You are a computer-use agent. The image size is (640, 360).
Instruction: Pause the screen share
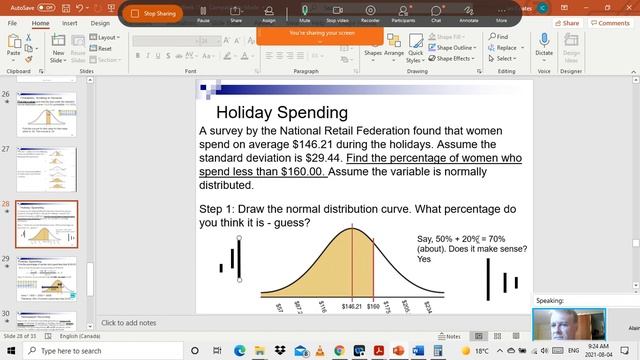coord(203,13)
